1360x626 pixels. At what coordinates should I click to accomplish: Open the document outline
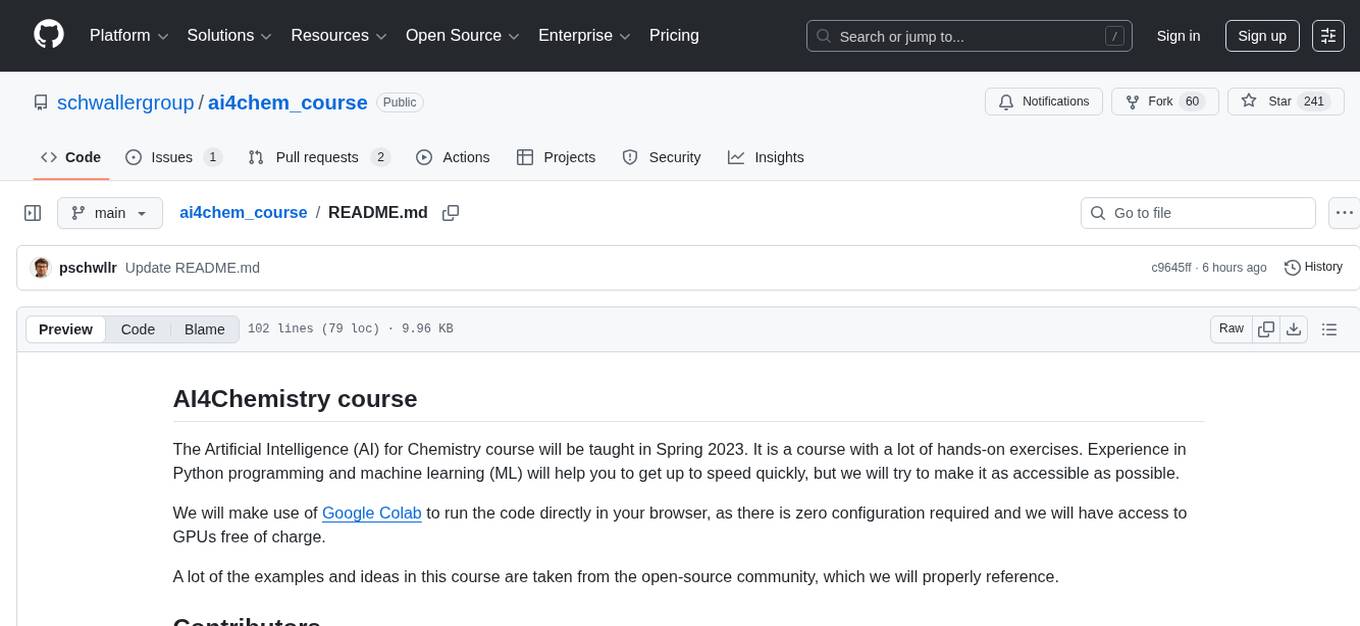1330,328
